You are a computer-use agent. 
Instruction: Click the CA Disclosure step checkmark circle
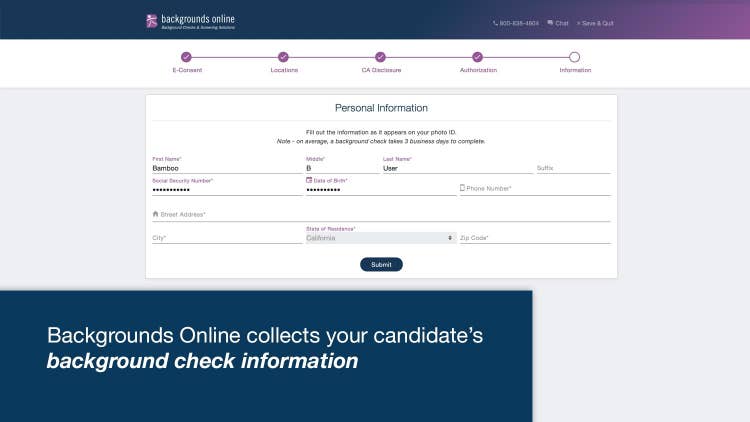tap(380, 57)
